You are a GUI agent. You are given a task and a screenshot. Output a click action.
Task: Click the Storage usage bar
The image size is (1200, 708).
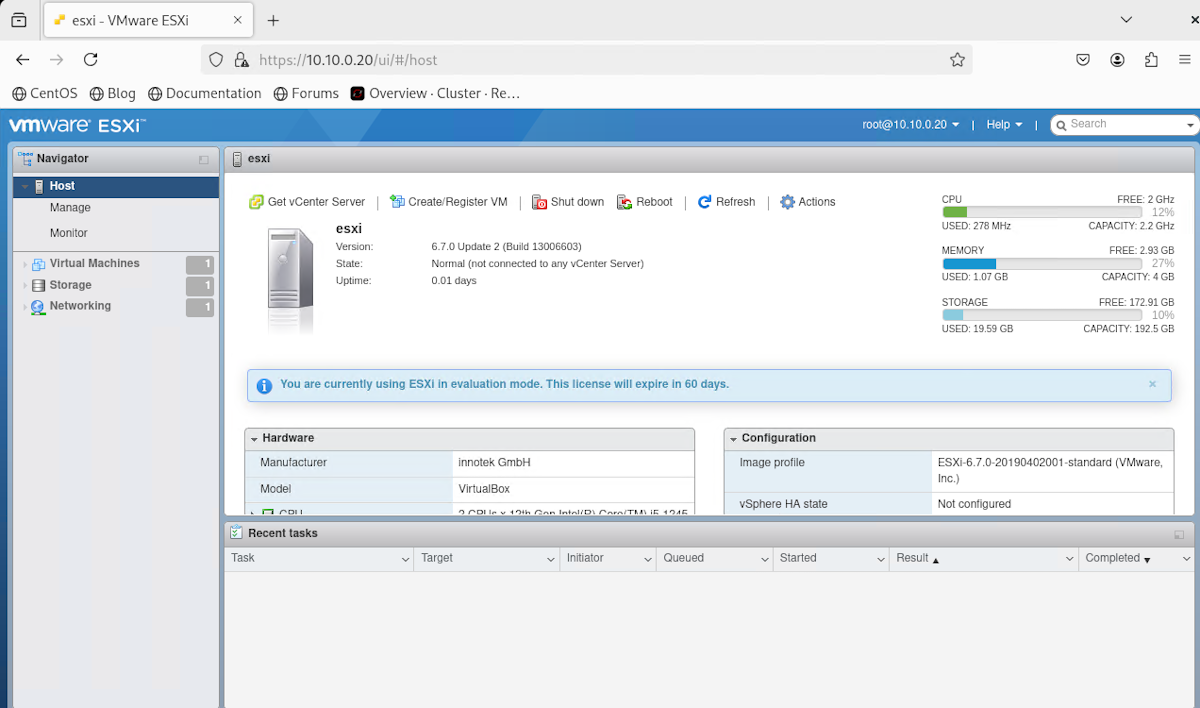click(x=1042, y=315)
